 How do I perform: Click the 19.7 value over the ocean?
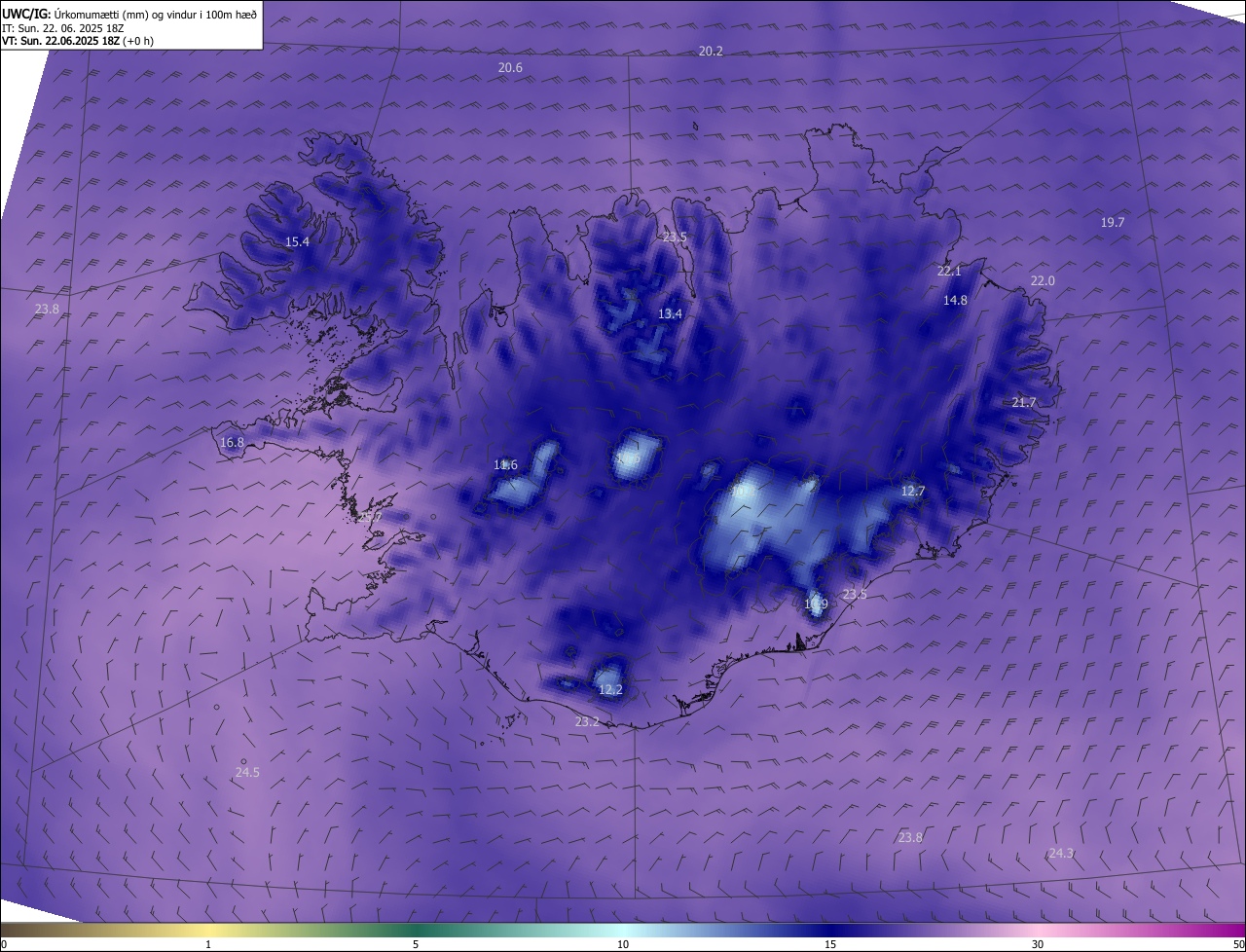(x=1113, y=223)
